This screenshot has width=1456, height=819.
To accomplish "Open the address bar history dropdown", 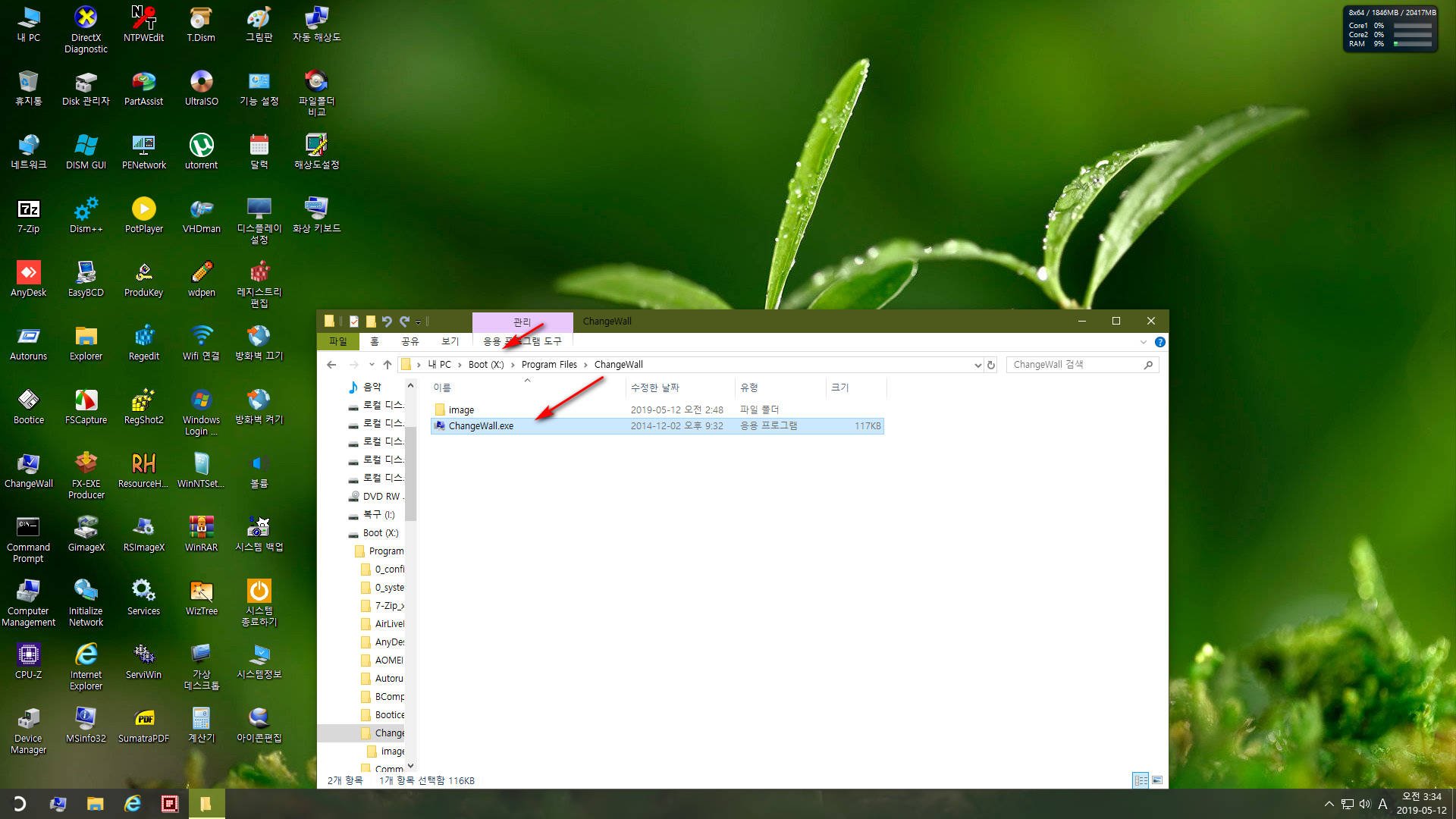I will tap(977, 365).
